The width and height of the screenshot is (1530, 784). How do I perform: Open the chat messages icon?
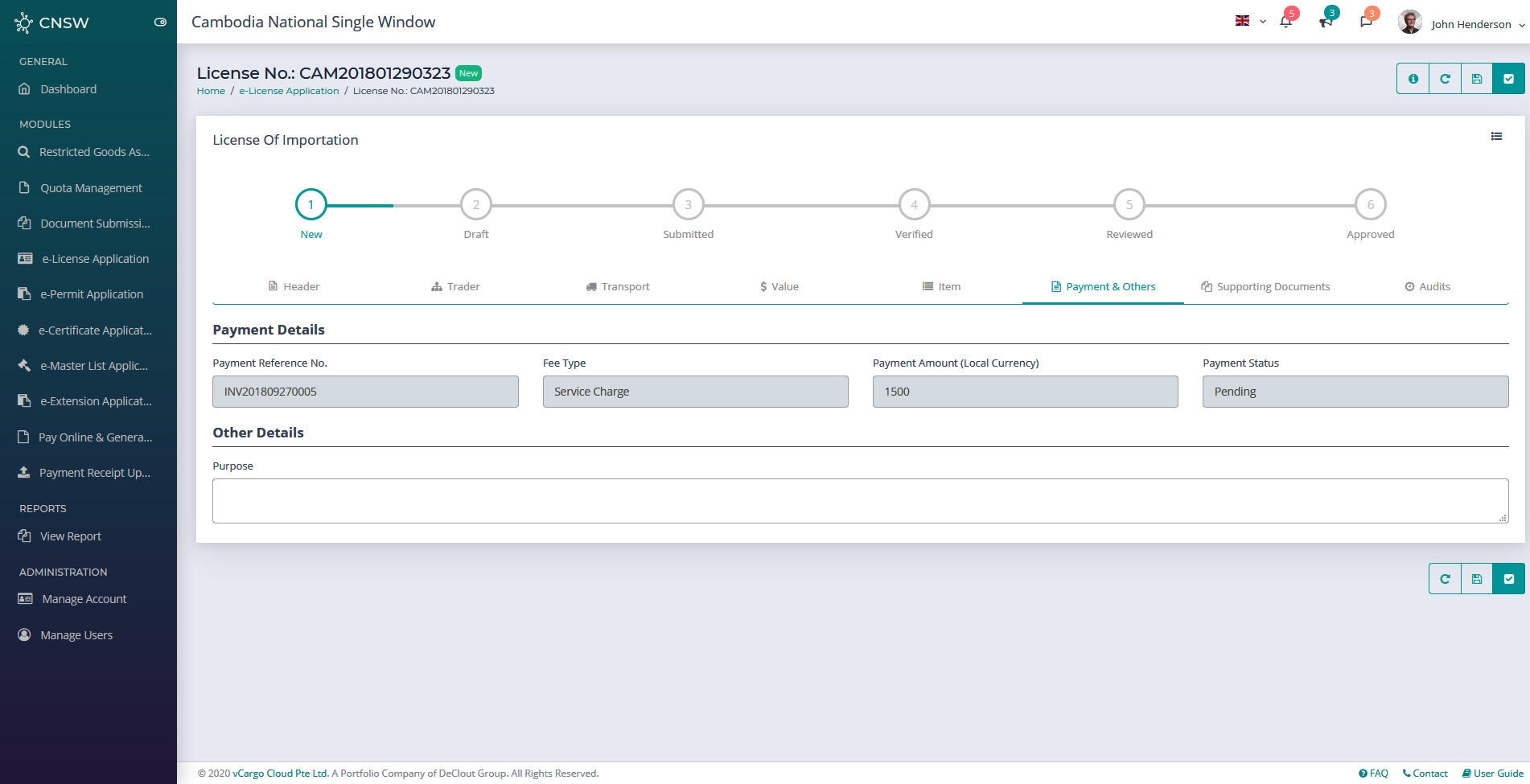click(x=1366, y=22)
